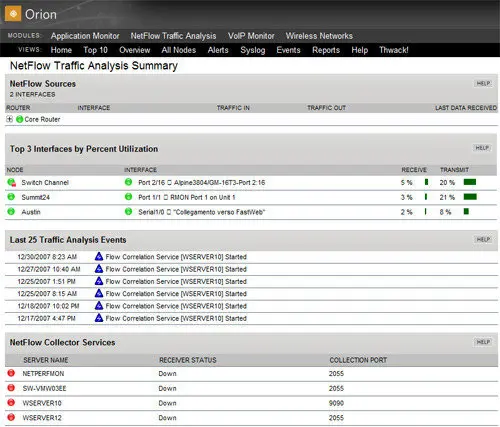Open the Summit24 node link
Viewport: 500px width, 427px height.
(x=35, y=197)
